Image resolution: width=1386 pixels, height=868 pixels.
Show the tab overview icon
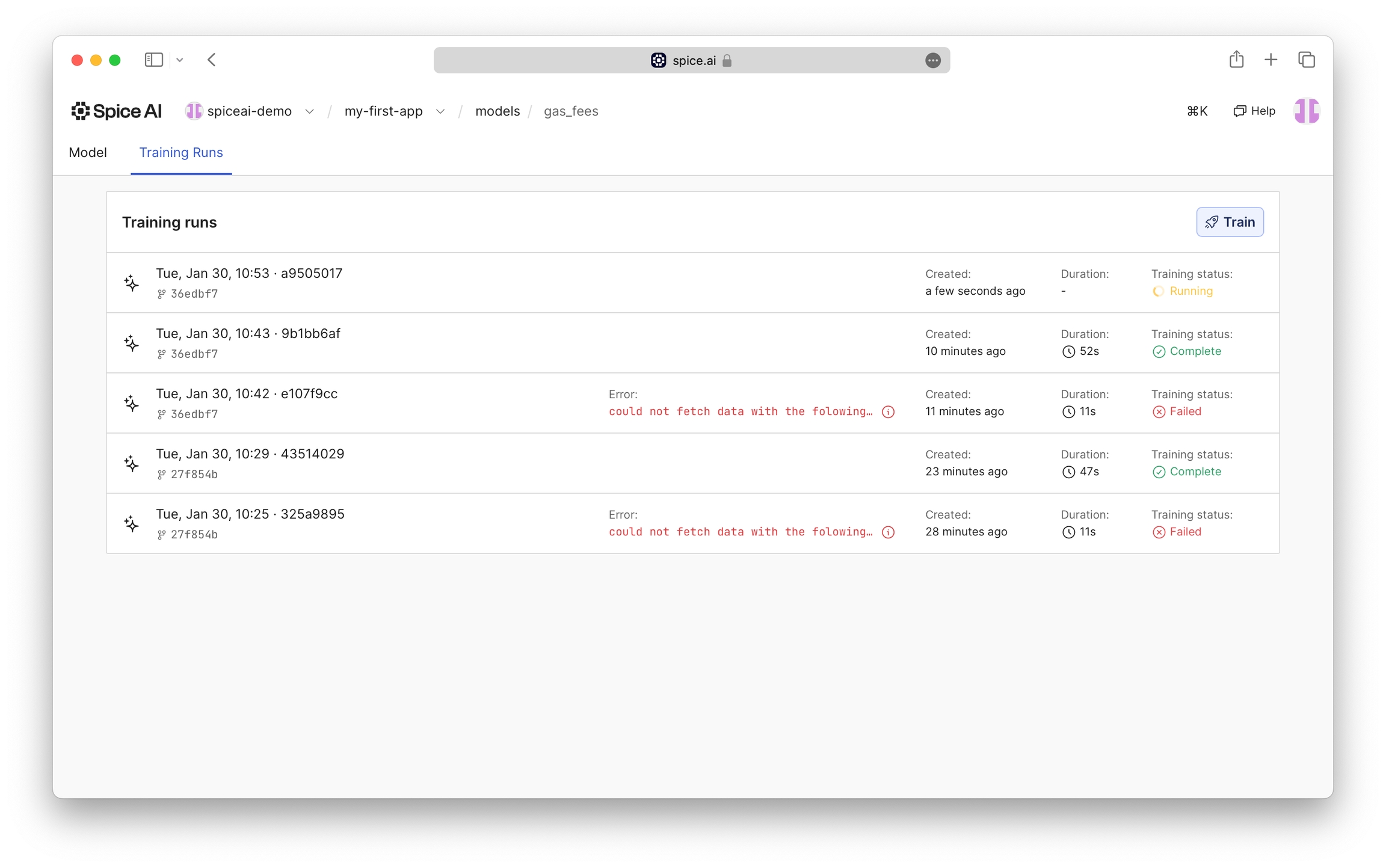click(1306, 60)
